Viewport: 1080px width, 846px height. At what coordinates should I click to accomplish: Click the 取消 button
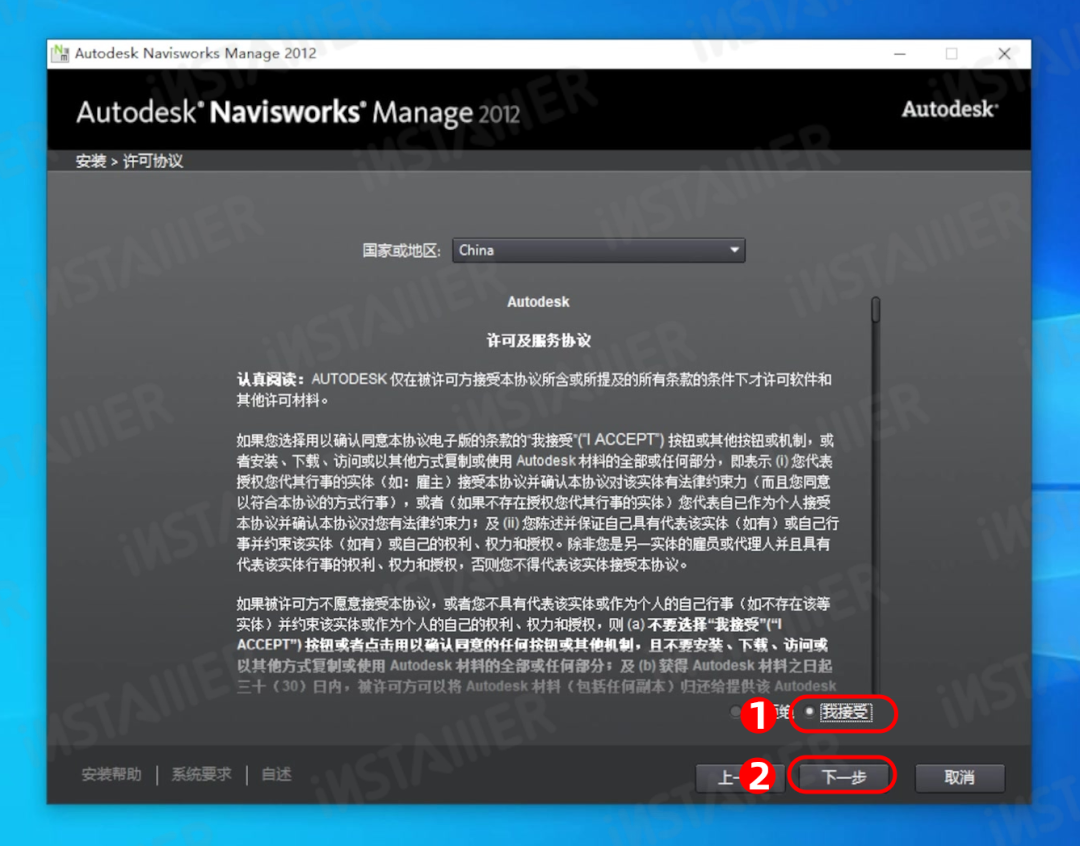point(959,777)
